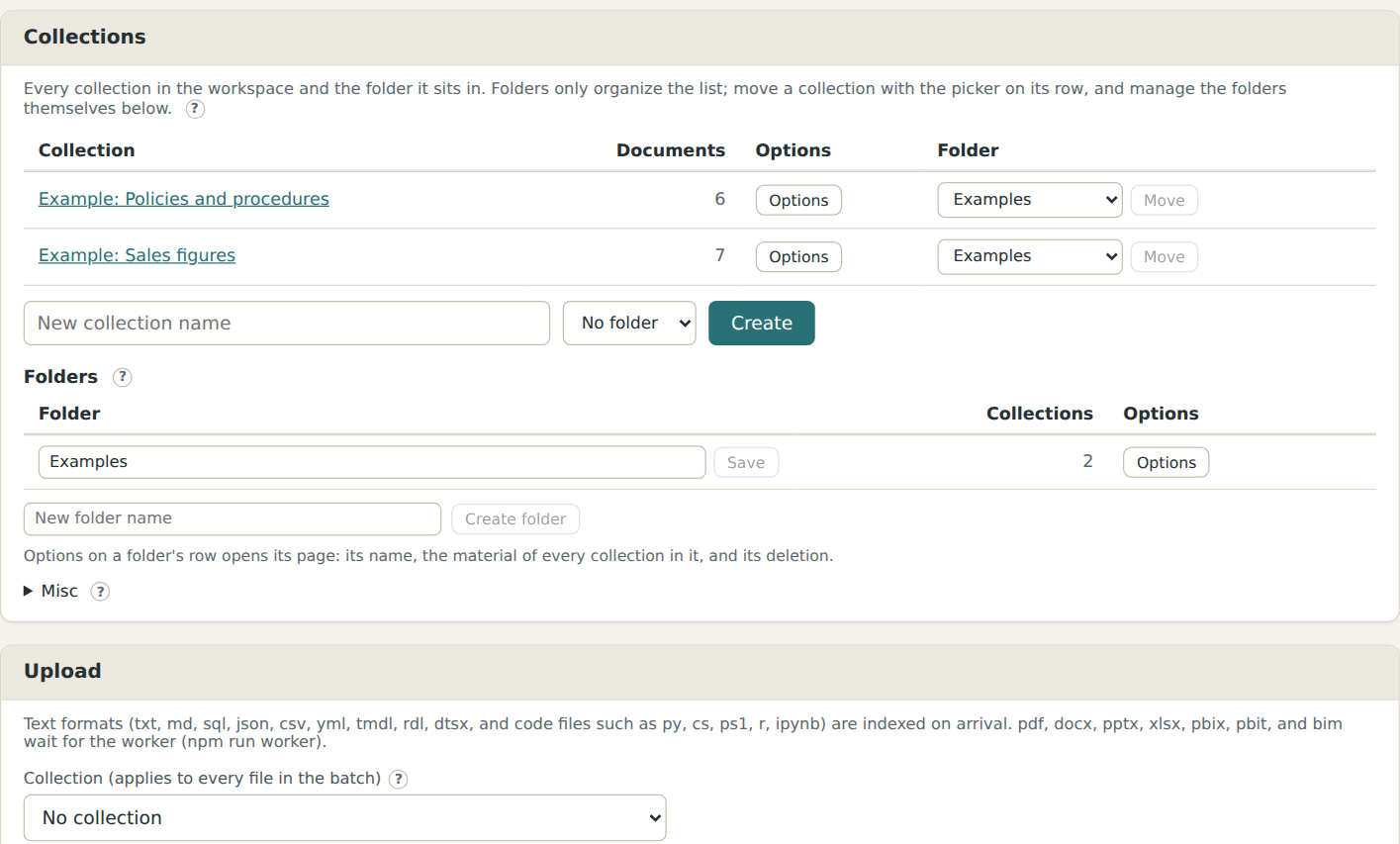
Task: Focus the Examples folder name field
Action: tap(372, 462)
